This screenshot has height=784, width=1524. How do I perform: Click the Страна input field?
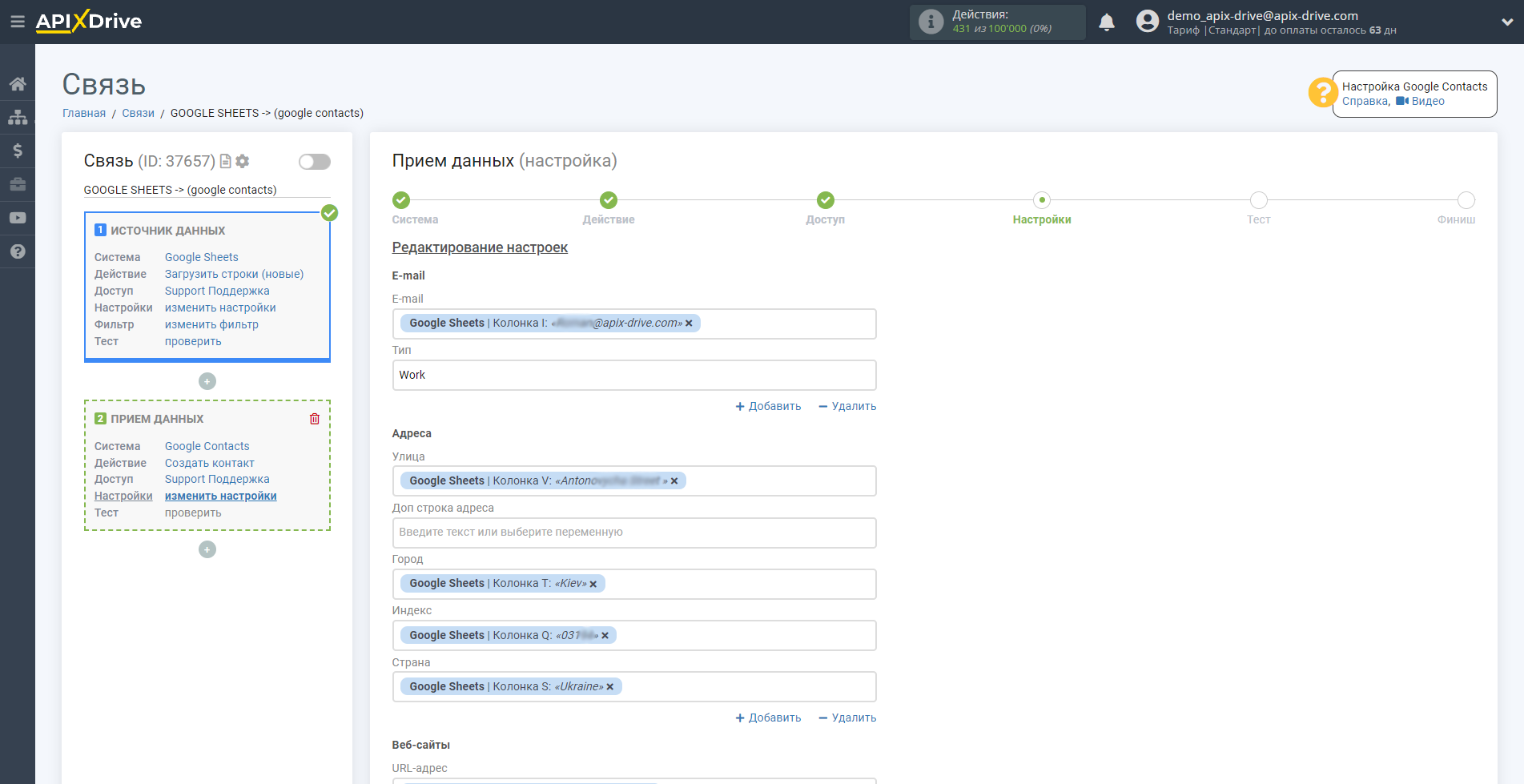pos(634,687)
